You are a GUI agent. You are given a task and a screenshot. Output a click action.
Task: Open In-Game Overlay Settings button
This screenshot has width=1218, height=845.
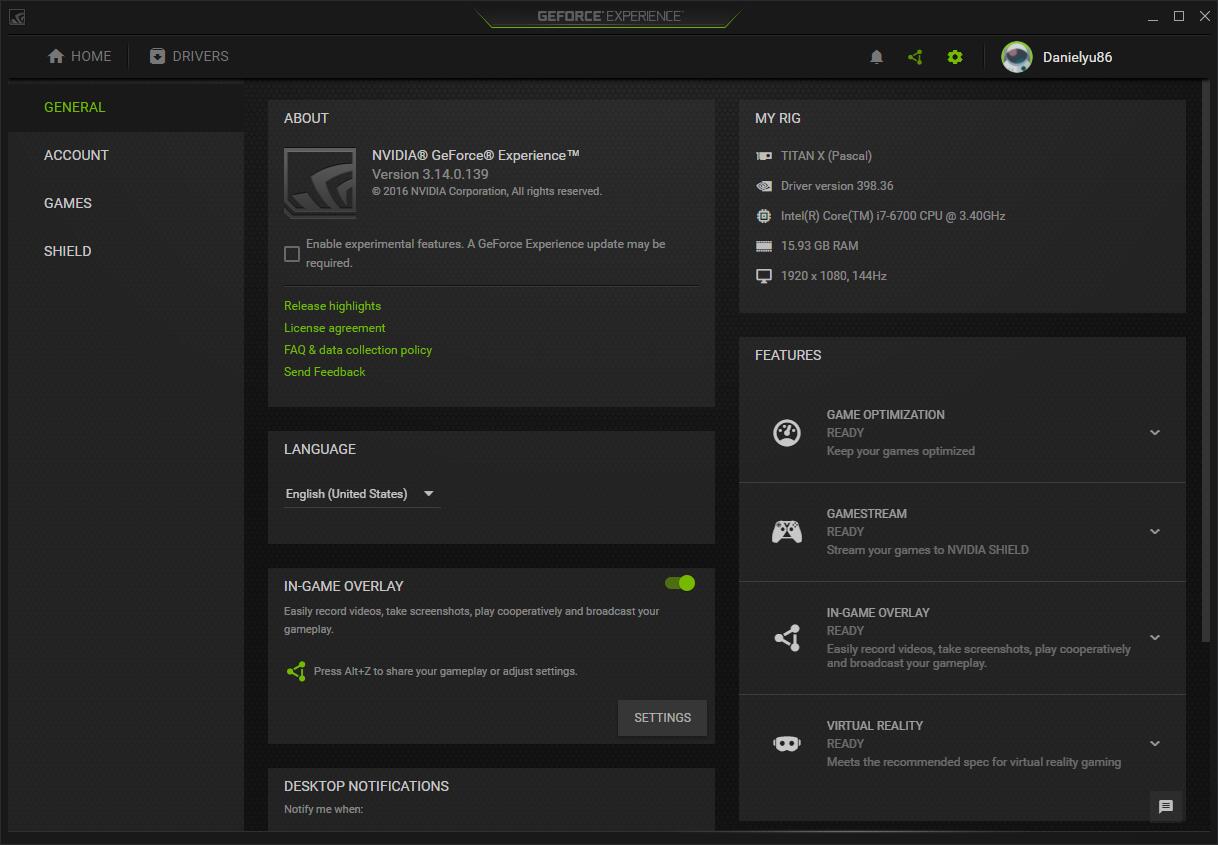coord(662,718)
